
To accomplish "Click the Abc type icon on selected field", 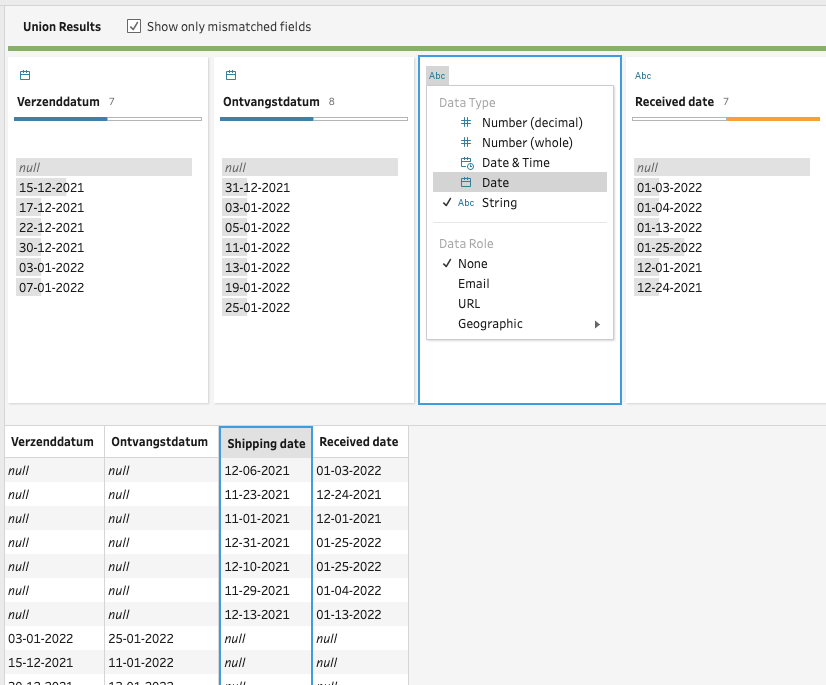I will click(x=437, y=75).
